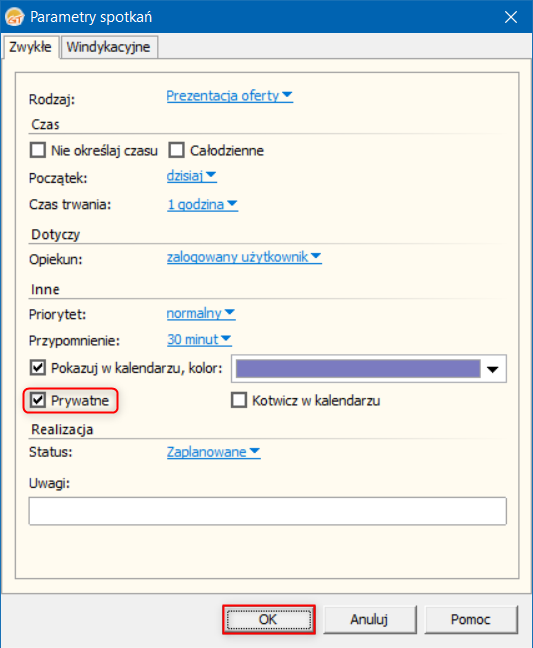Check Kotwicz w kalendarzu option

tap(239, 400)
